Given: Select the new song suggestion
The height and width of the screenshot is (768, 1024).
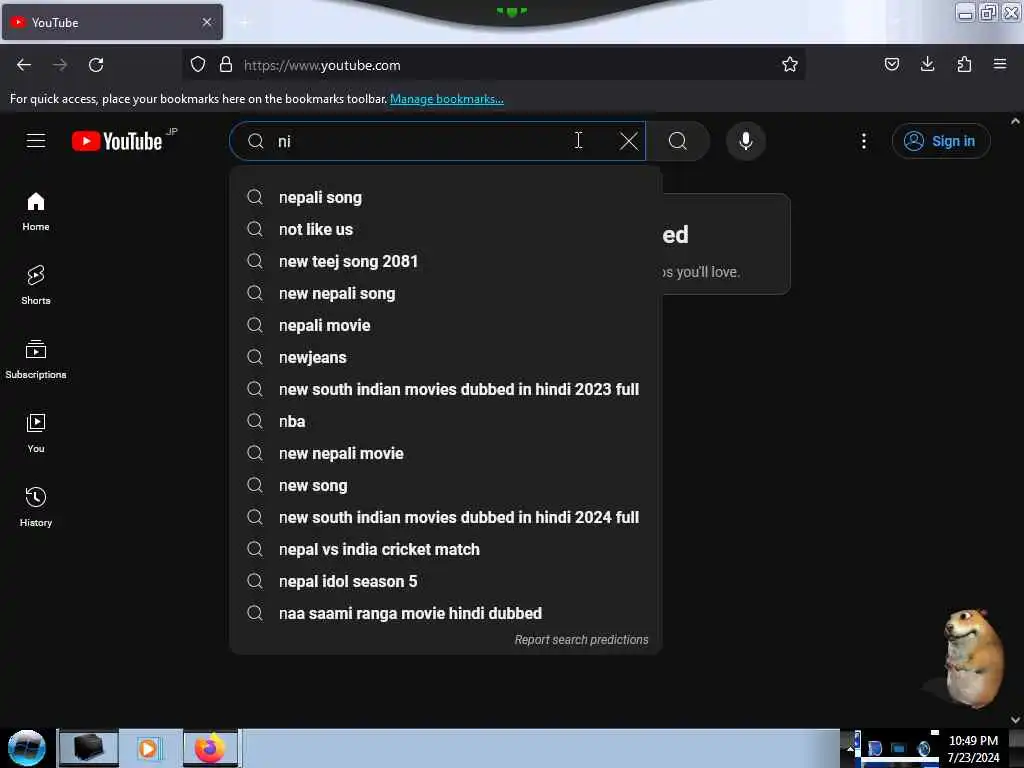Looking at the screenshot, I should pos(445,485).
